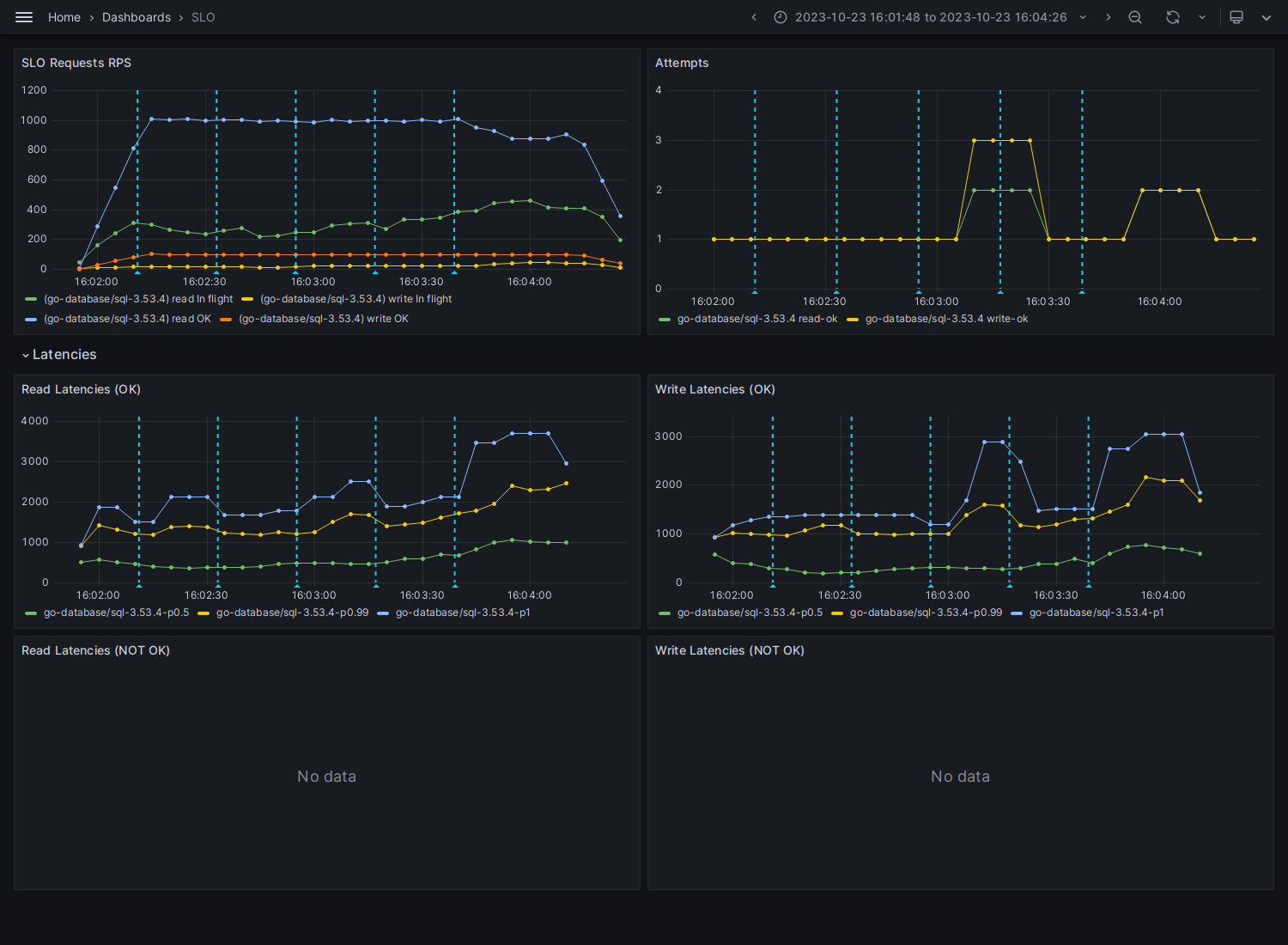Click annotation marker near 16:03:00 in Attempts
Viewport: 1288px width, 945px height.
(x=919, y=291)
